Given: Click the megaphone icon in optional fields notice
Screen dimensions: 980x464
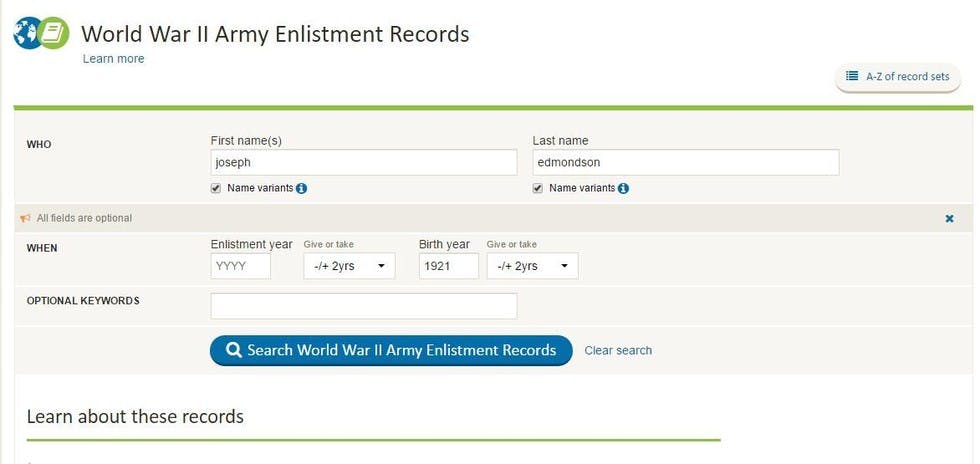Looking at the screenshot, I should coord(25,218).
